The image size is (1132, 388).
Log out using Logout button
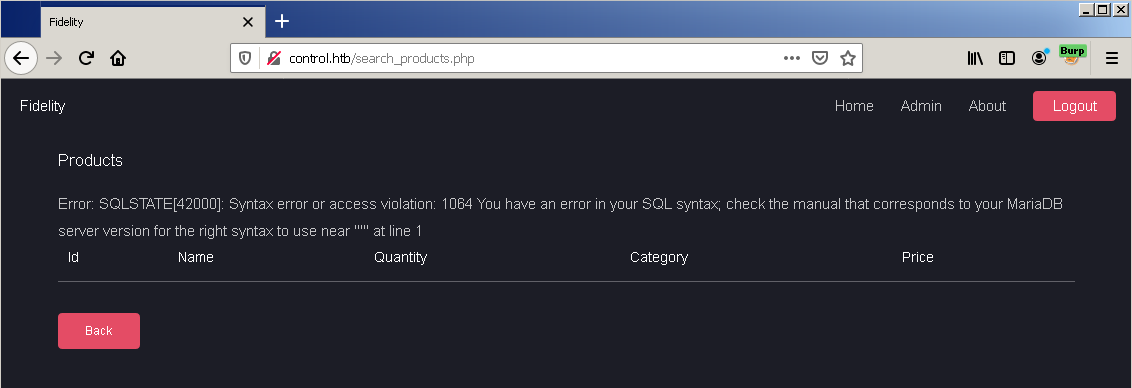pos(1074,106)
